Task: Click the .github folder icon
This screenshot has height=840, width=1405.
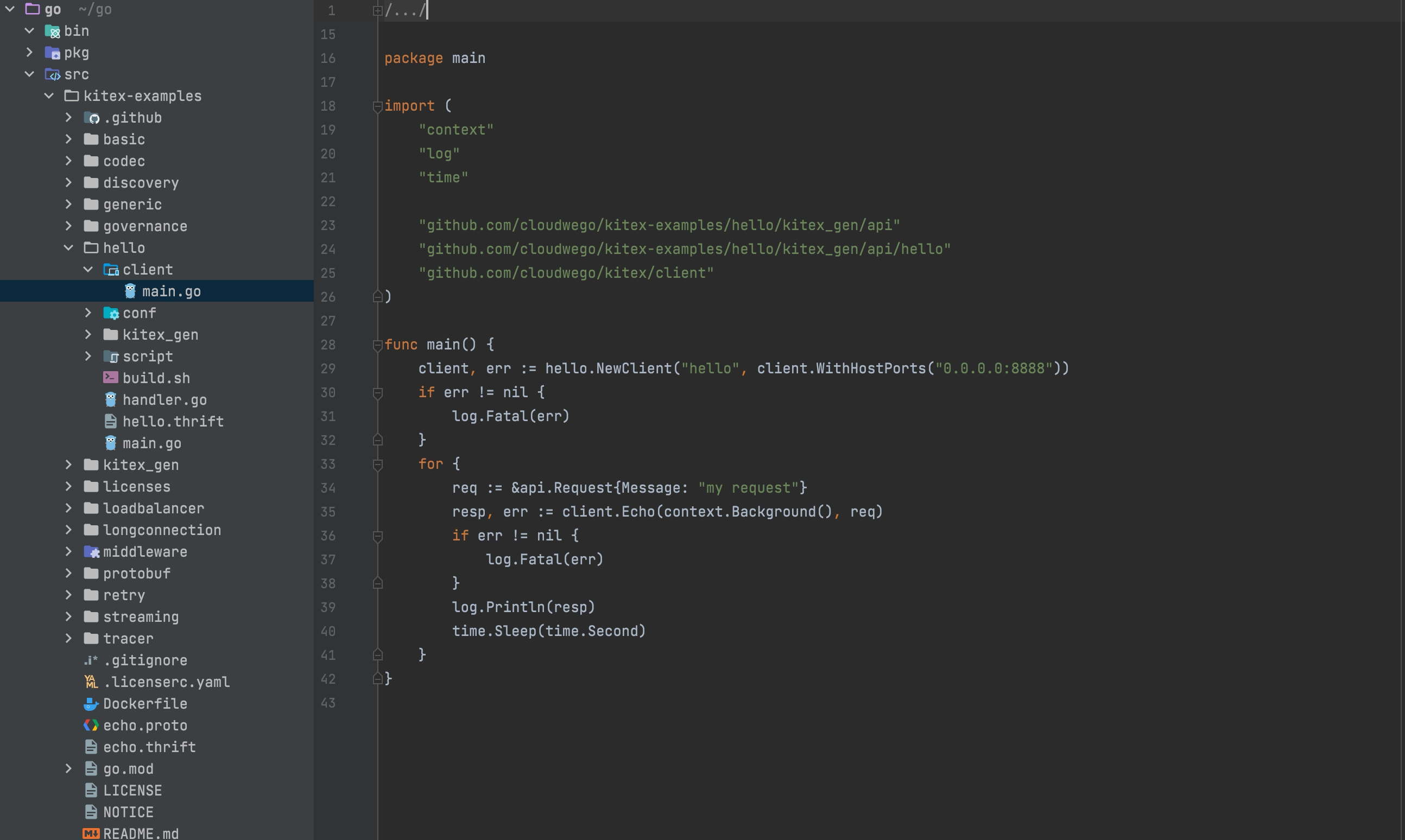Action: point(91,118)
